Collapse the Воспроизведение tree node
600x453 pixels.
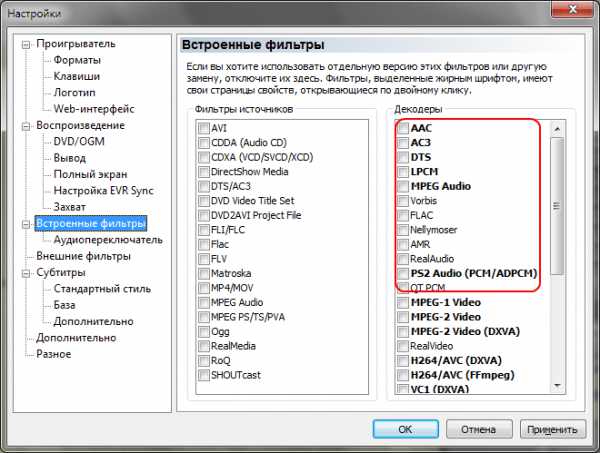pos(26,126)
